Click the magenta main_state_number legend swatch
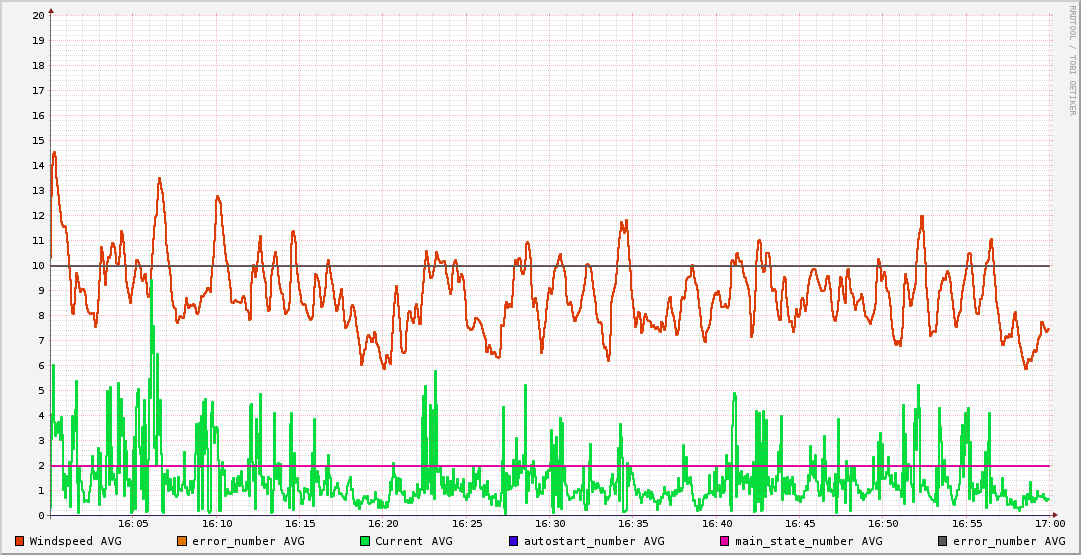Image resolution: width=1081 pixels, height=555 pixels. click(725, 541)
